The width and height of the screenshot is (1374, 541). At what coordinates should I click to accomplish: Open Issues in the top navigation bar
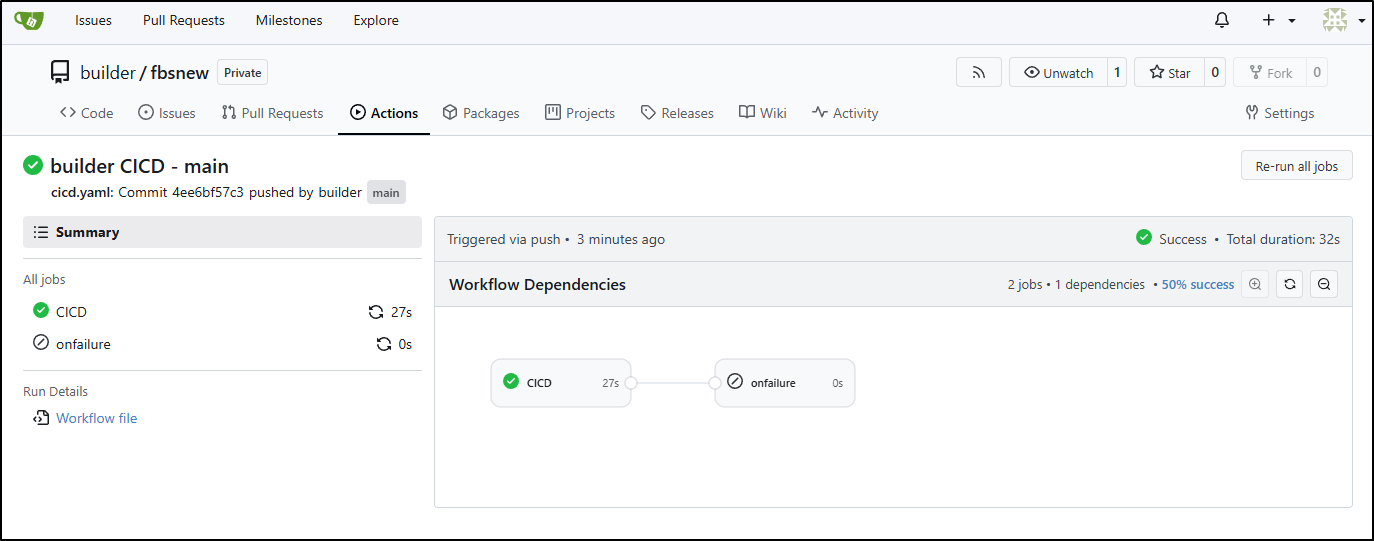(93, 20)
